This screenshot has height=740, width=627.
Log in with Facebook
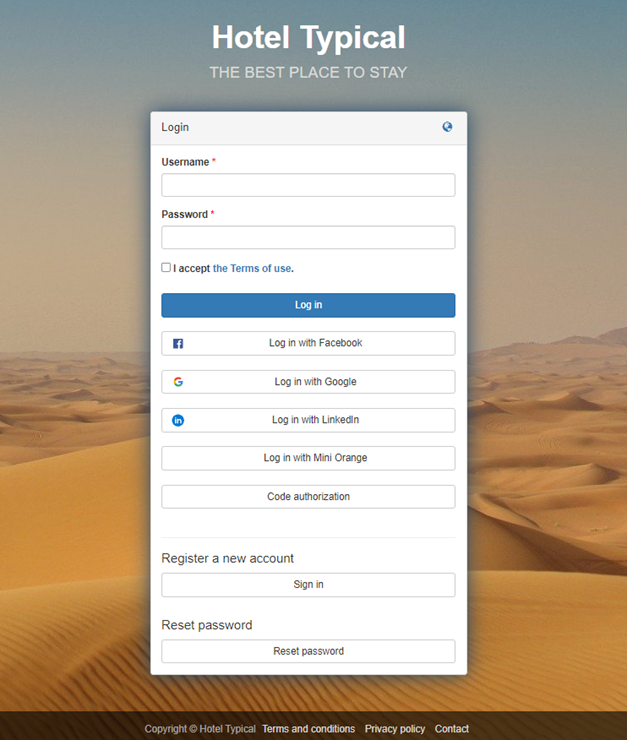point(308,343)
